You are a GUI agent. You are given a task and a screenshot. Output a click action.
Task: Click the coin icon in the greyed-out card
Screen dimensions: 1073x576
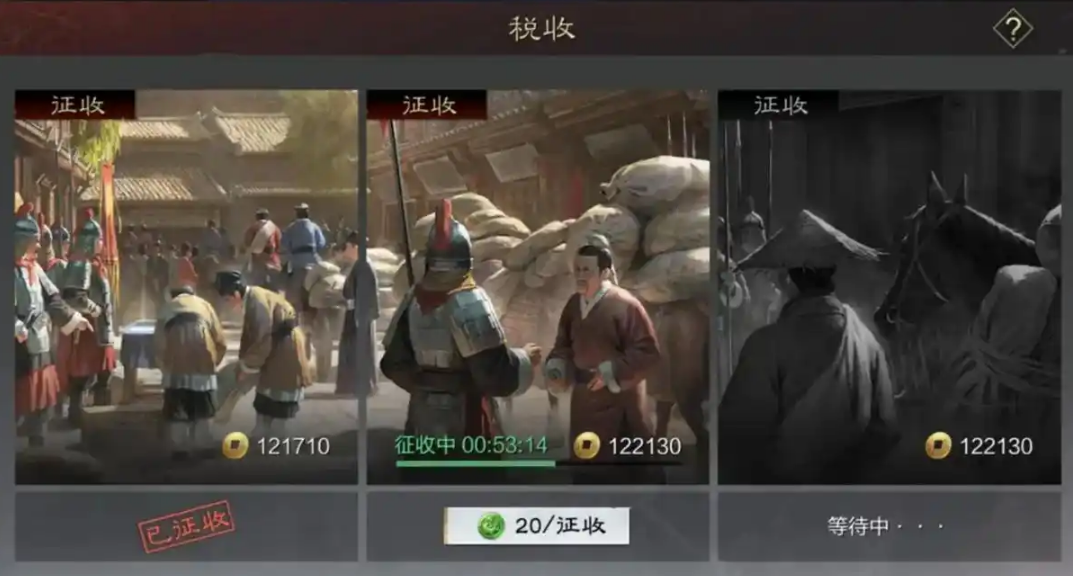(938, 446)
